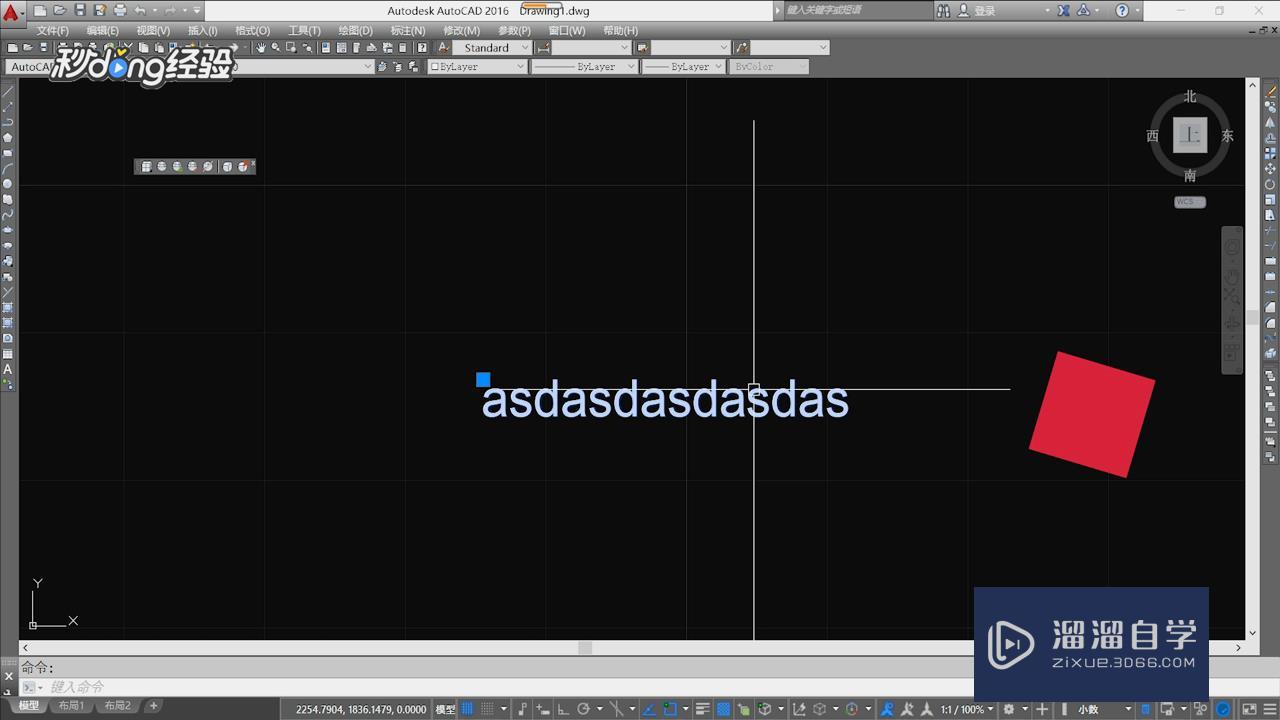Toggle dynamic input in status bar
The image size is (1280, 720).
coord(542,709)
